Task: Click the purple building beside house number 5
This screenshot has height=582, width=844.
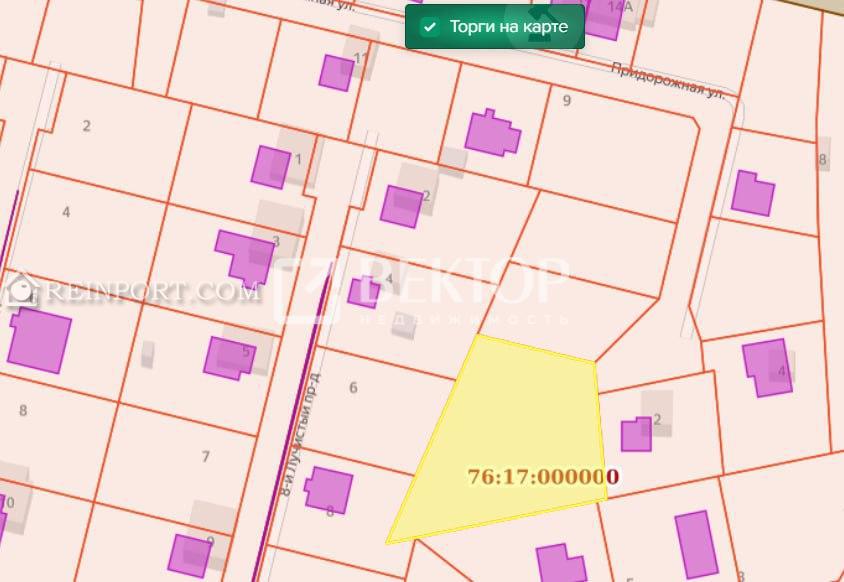Action: point(228,358)
